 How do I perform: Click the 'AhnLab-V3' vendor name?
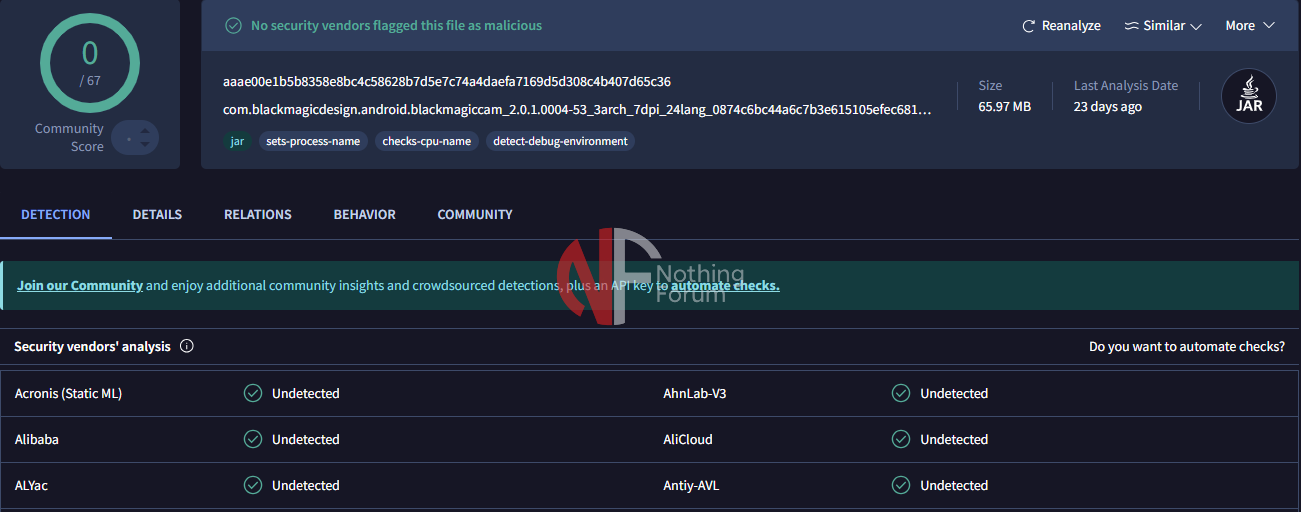[695, 393]
